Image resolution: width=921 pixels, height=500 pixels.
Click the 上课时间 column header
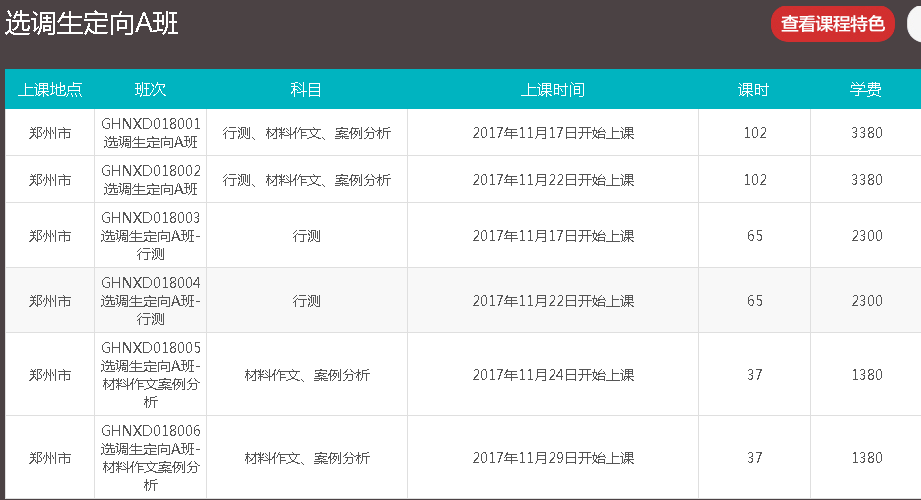pyautogui.click(x=553, y=89)
